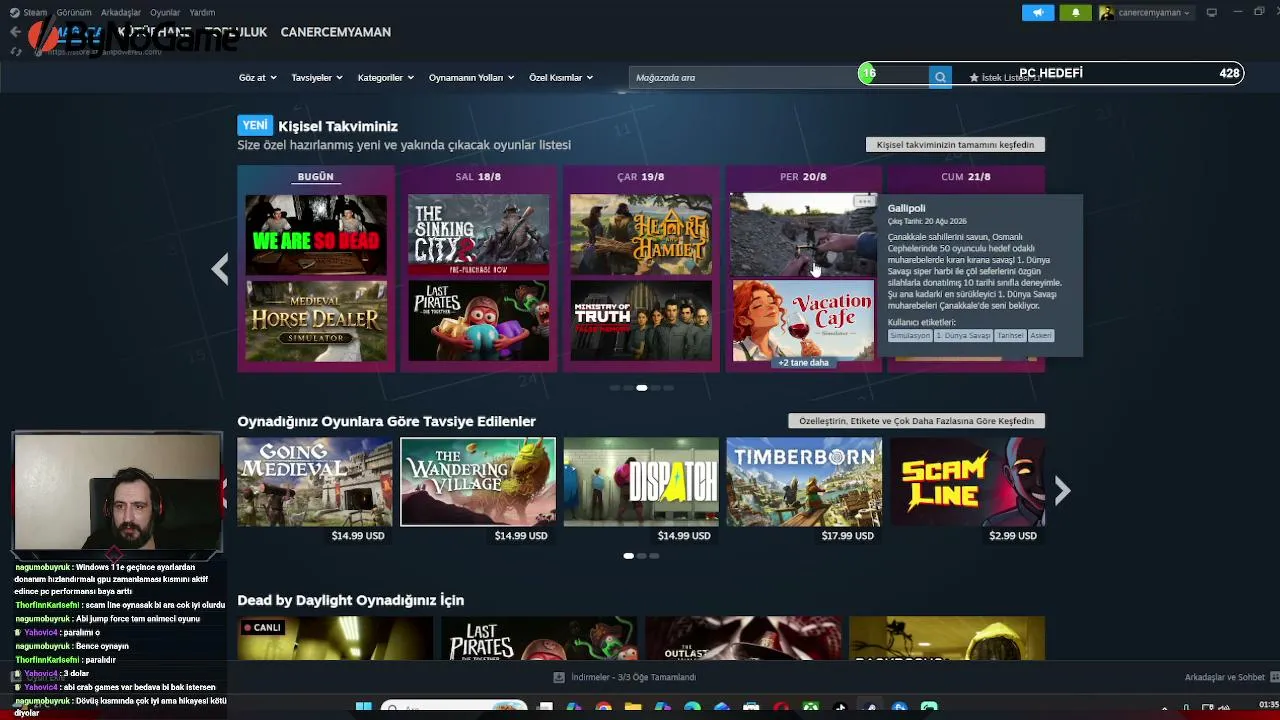Go back with the Steam back arrow

tap(15, 32)
